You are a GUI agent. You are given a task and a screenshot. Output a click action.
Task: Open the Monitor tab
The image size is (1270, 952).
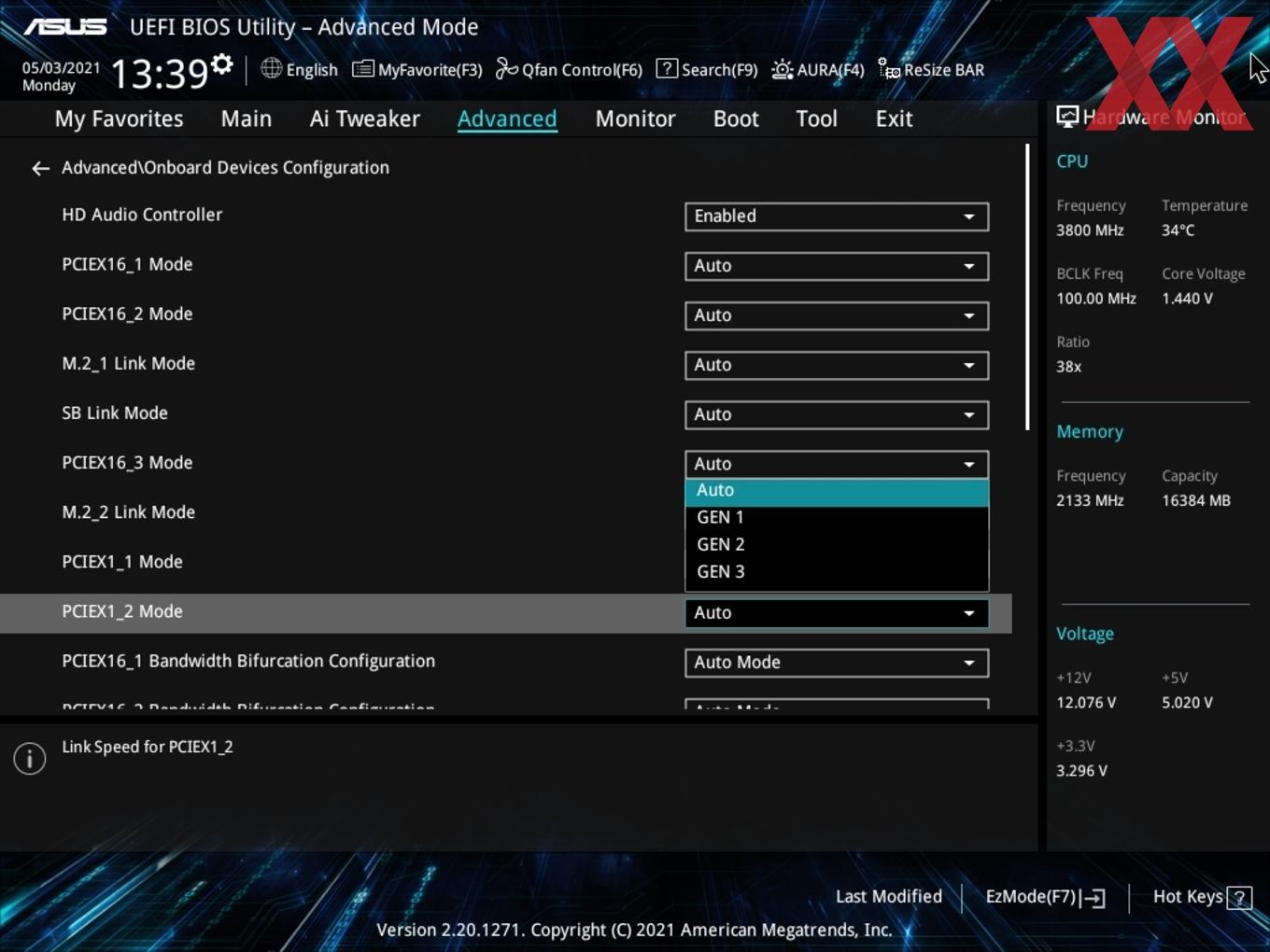635,119
